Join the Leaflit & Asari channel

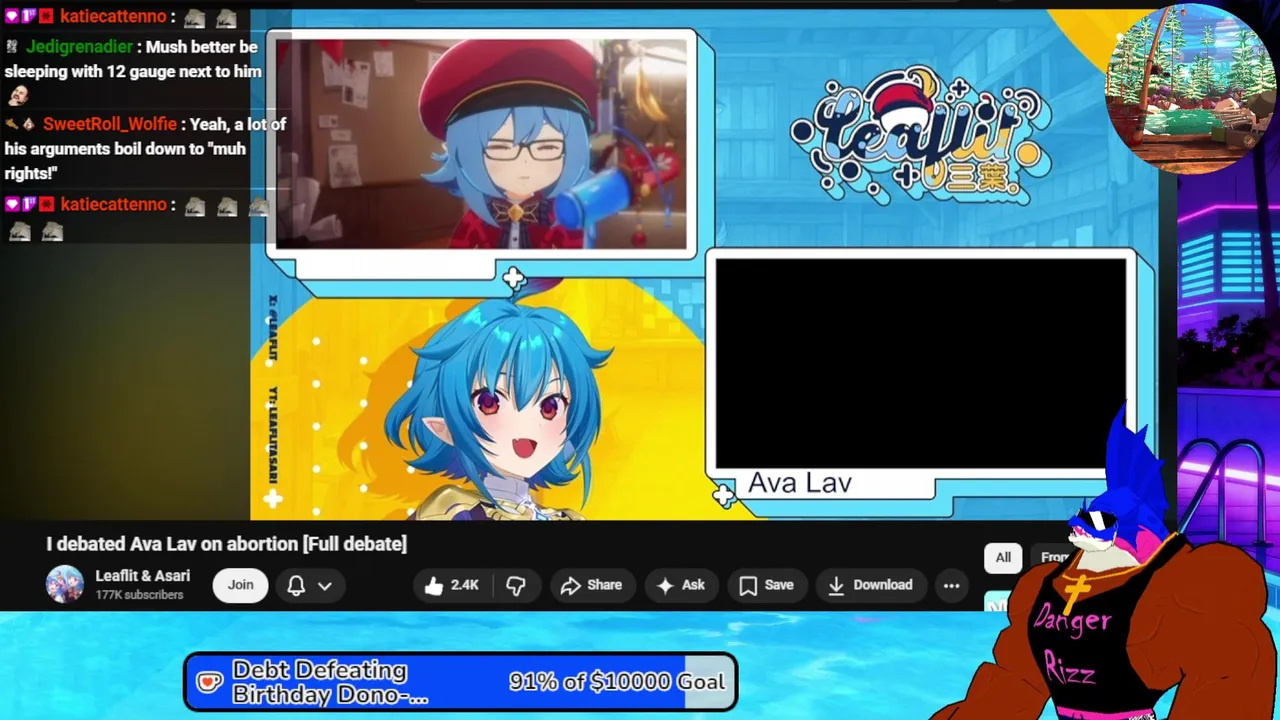pyautogui.click(x=240, y=585)
